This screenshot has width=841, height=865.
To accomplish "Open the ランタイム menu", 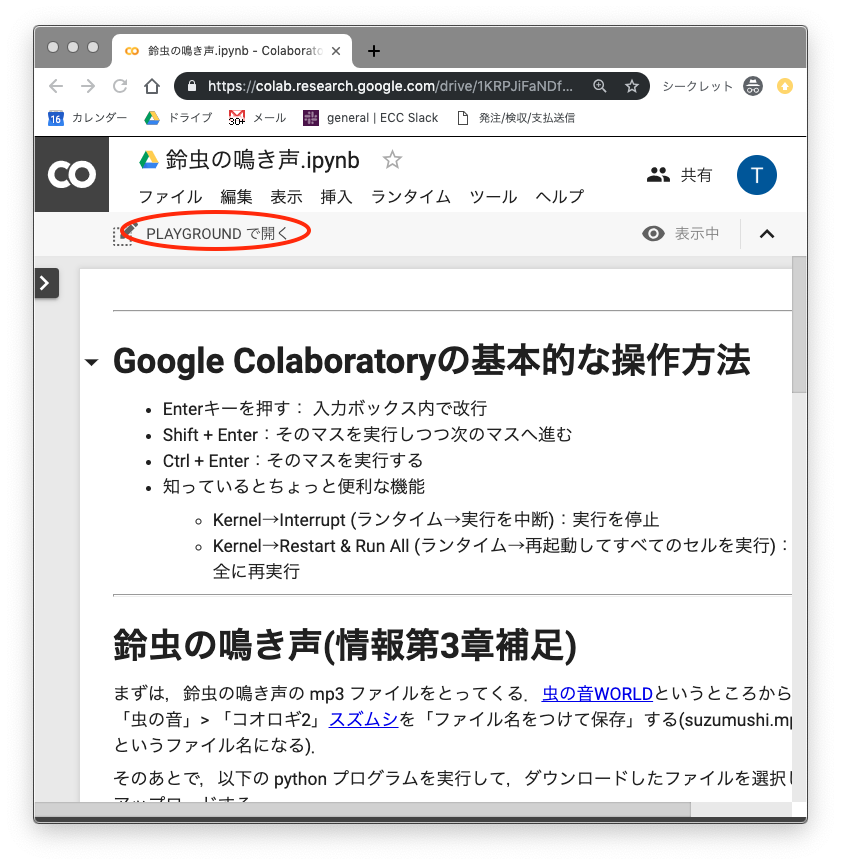I will 410,197.
